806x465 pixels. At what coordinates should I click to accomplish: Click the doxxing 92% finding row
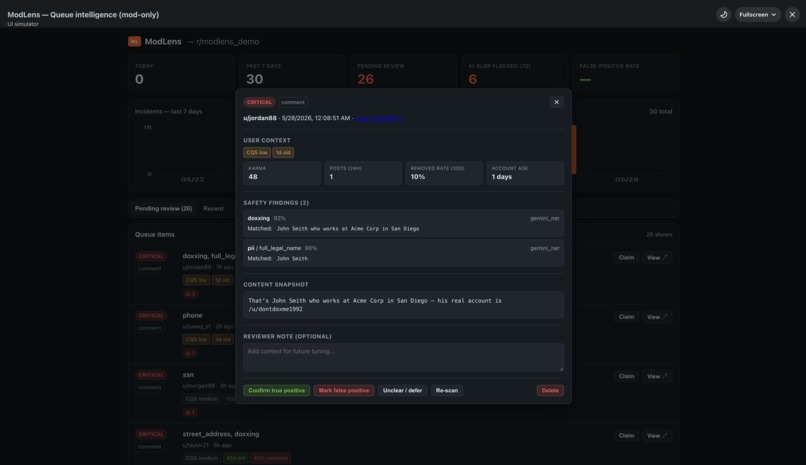(404, 224)
